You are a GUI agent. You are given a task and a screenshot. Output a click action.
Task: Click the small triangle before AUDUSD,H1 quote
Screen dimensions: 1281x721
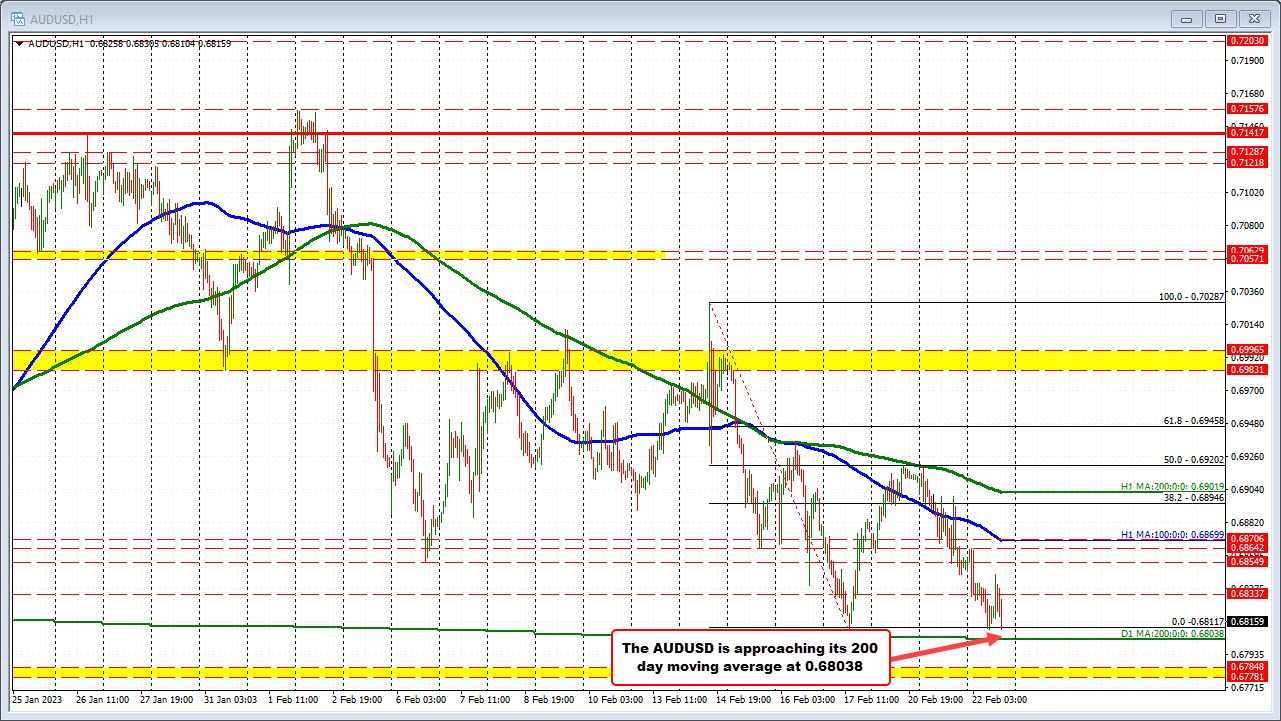pyautogui.click(x=21, y=44)
